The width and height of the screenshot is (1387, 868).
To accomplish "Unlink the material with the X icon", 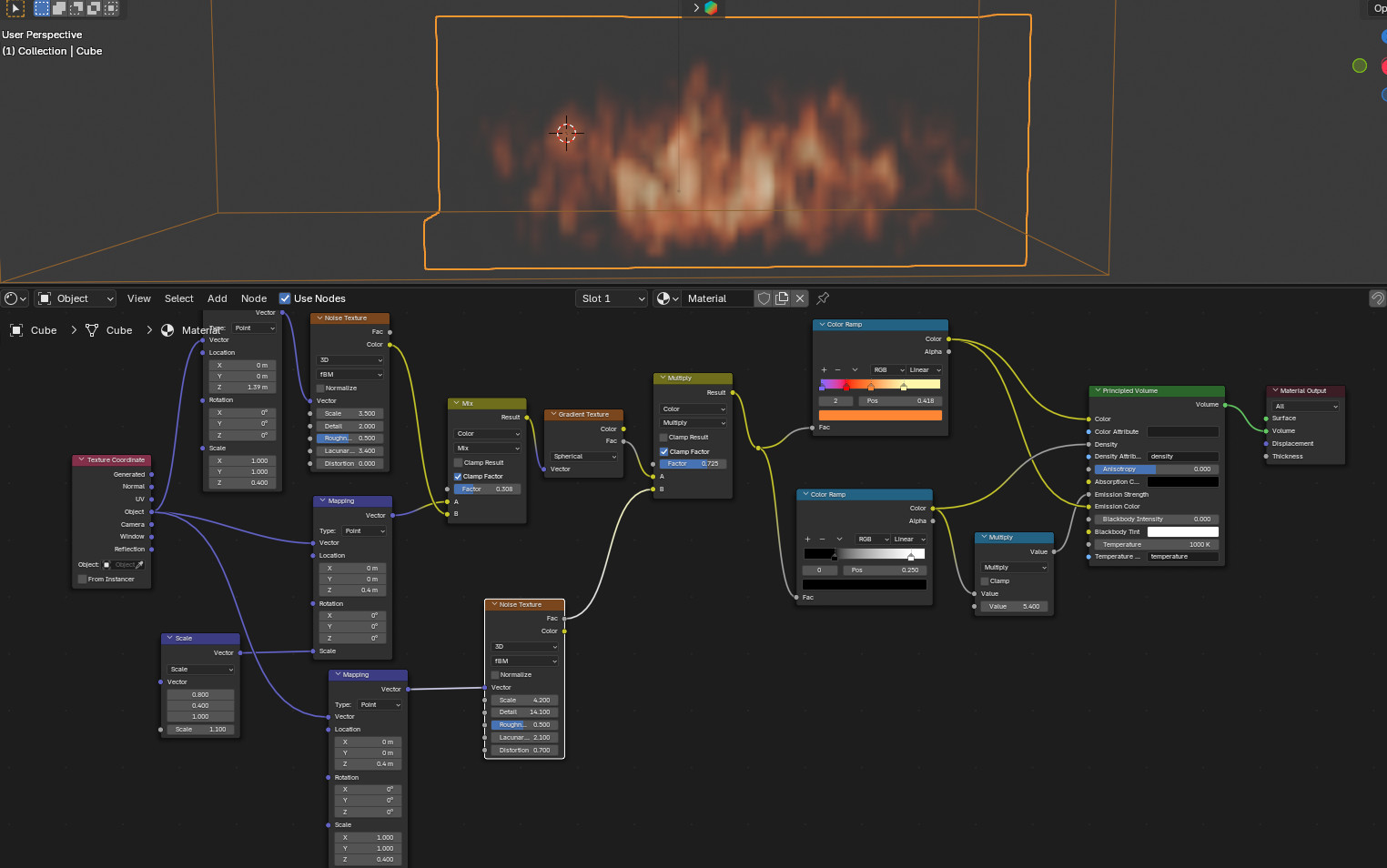I will click(800, 298).
